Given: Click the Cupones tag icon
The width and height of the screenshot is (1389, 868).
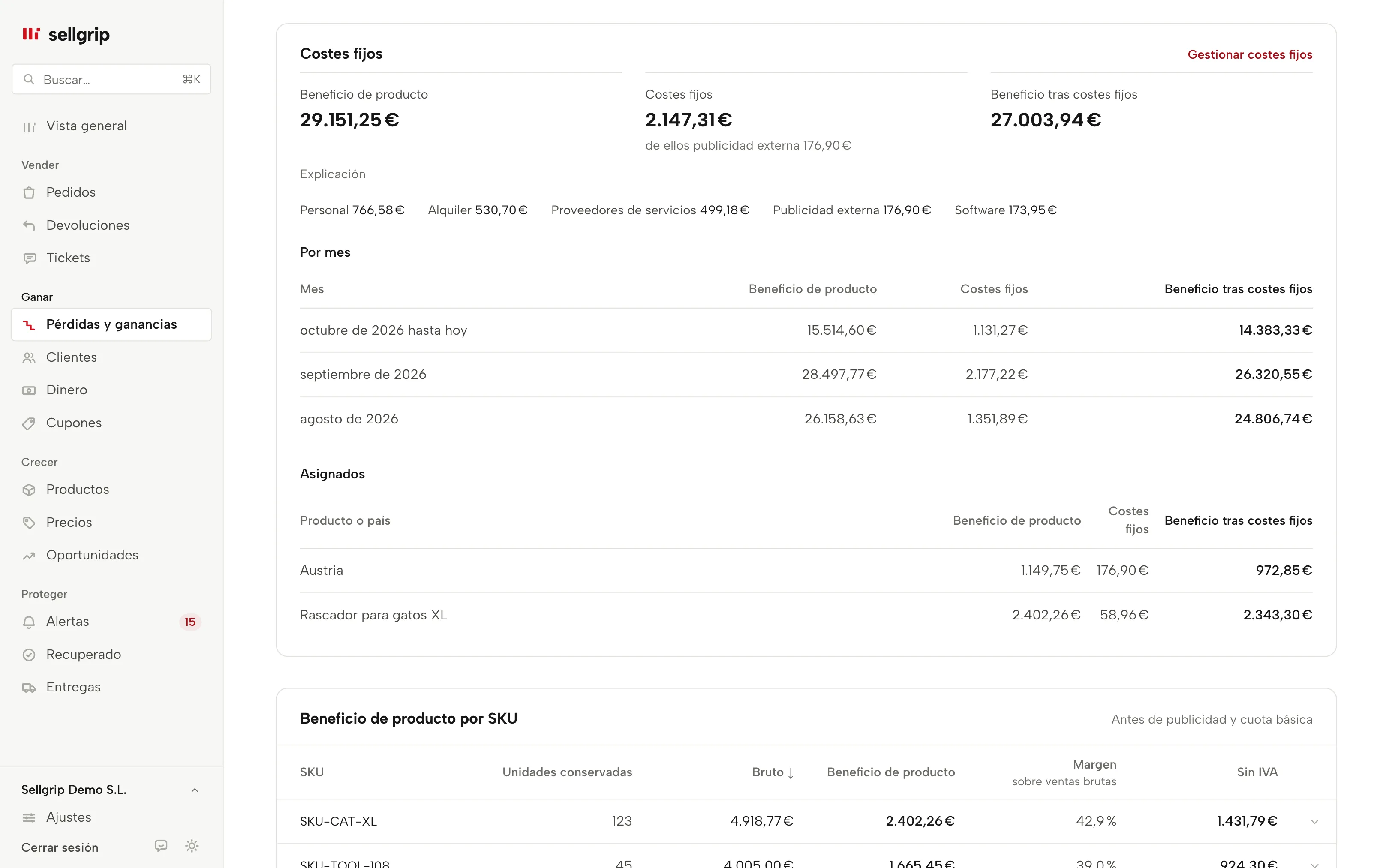Looking at the screenshot, I should tap(29, 423).
